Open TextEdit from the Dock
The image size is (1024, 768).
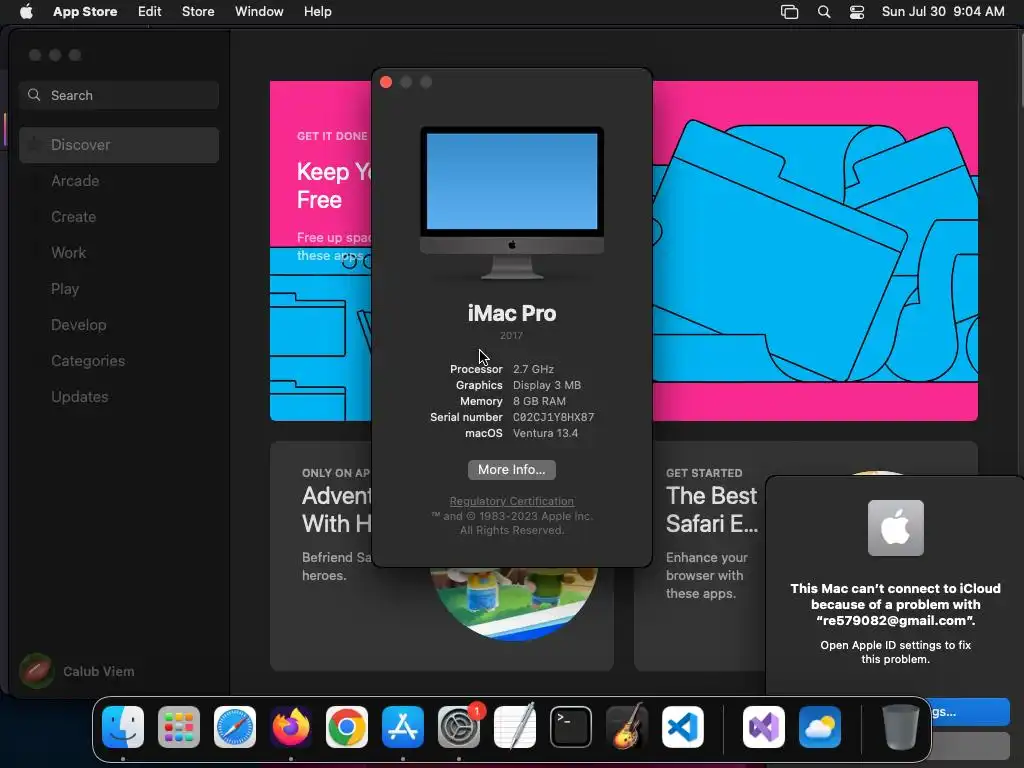[515, 727]
